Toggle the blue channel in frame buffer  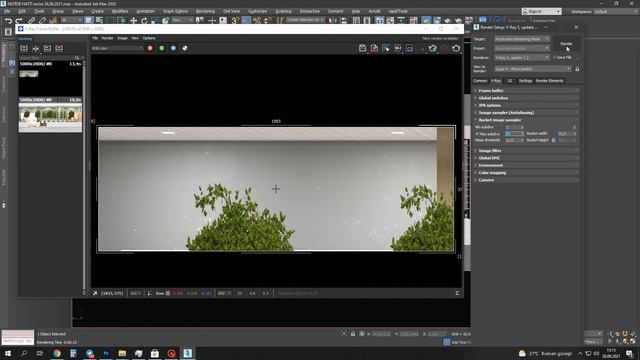(173, 48)
